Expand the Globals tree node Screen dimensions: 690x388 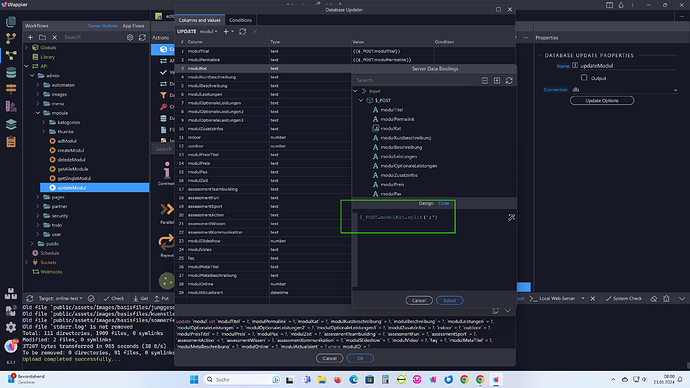pyautogui.click(x=26, y=48)
